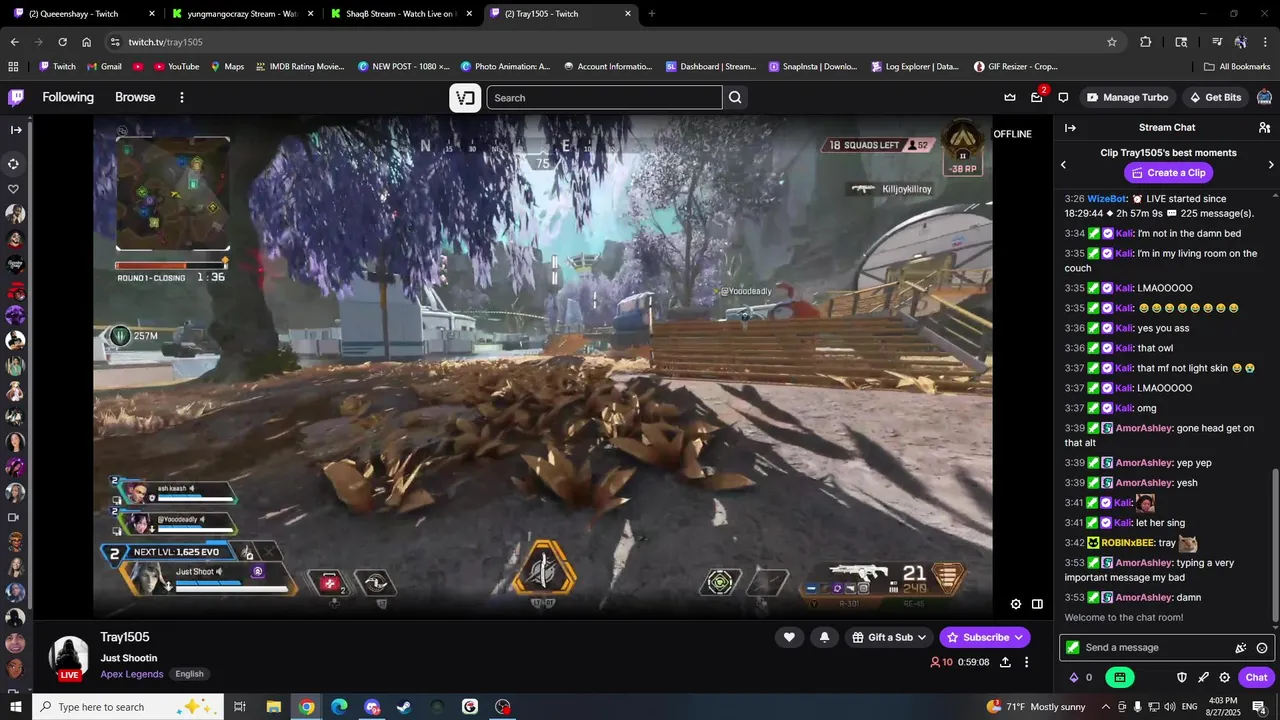1280x720 pixels.
Task: Share the stream via upload arrow icon
Action: 1005,662
